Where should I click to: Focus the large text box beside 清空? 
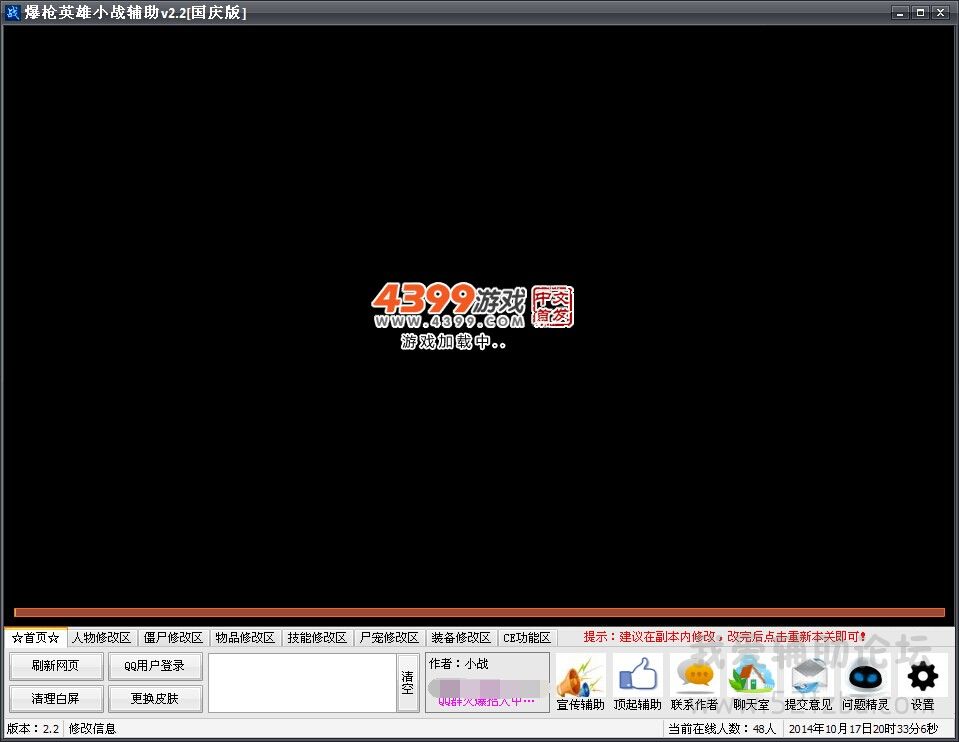click(x=302, y=682)
